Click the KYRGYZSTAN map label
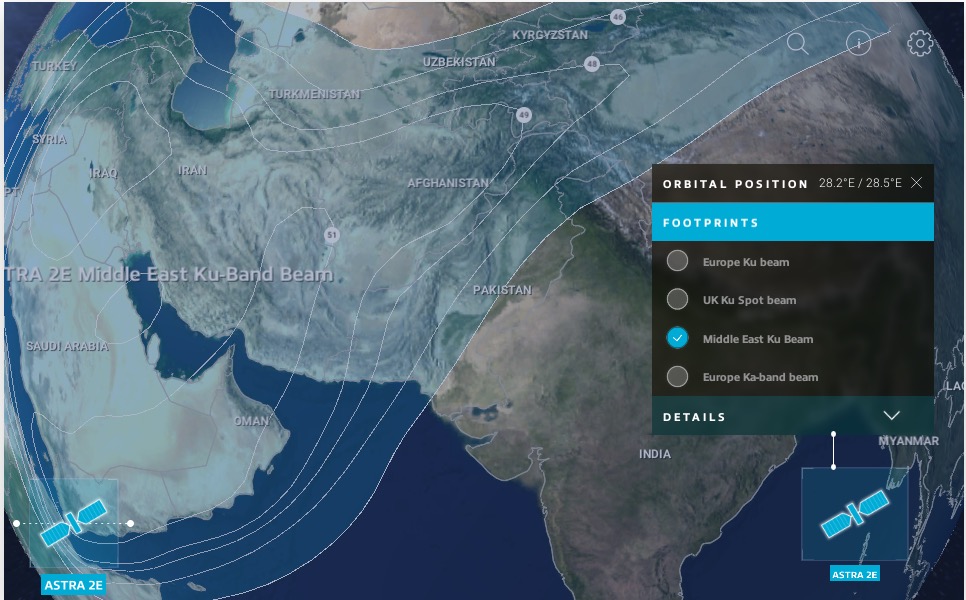Viewport: 966px width, 600px height. 550,35
